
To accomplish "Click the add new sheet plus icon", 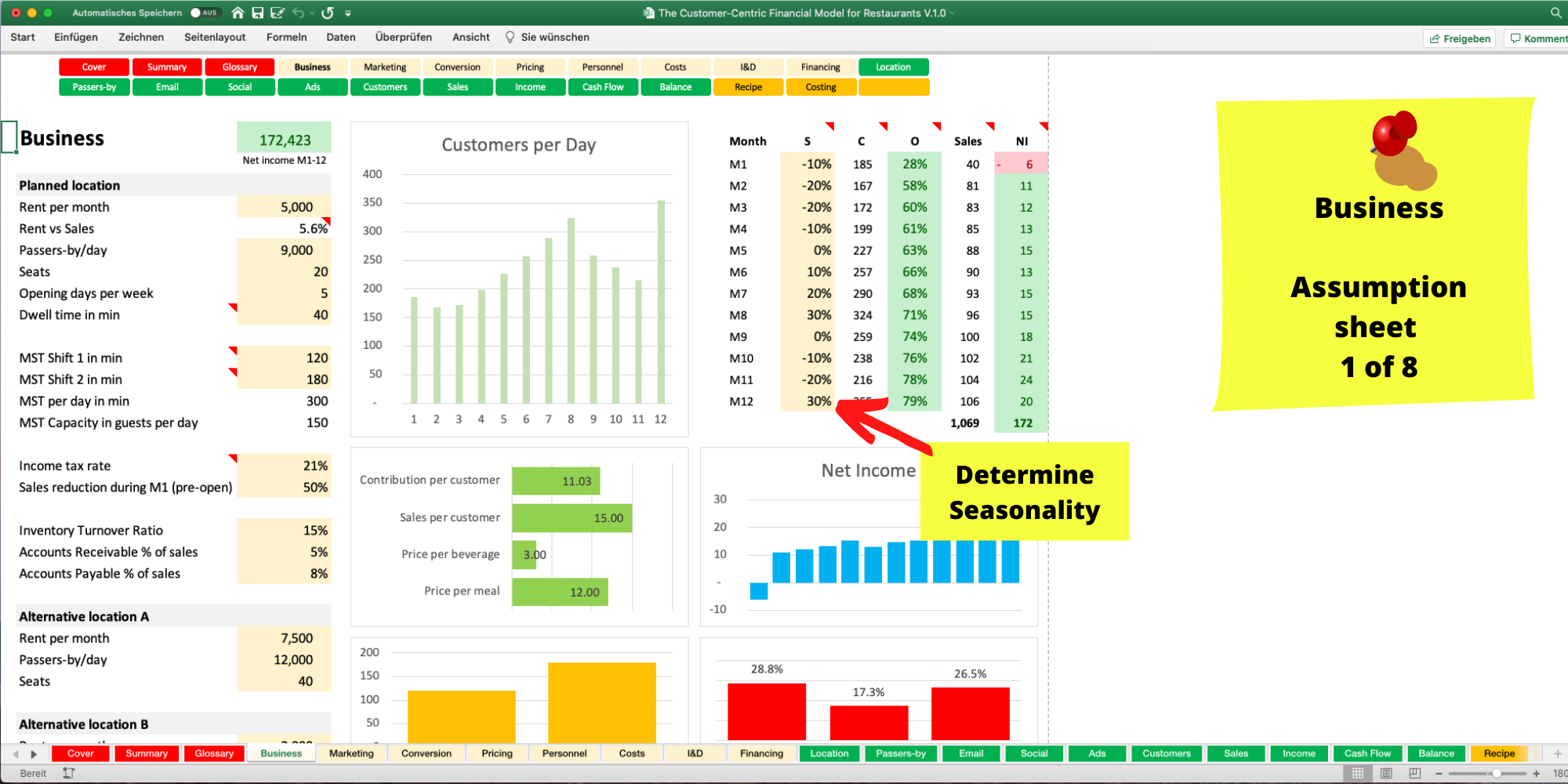I will pyautogui.click(x=1557, y=753).
